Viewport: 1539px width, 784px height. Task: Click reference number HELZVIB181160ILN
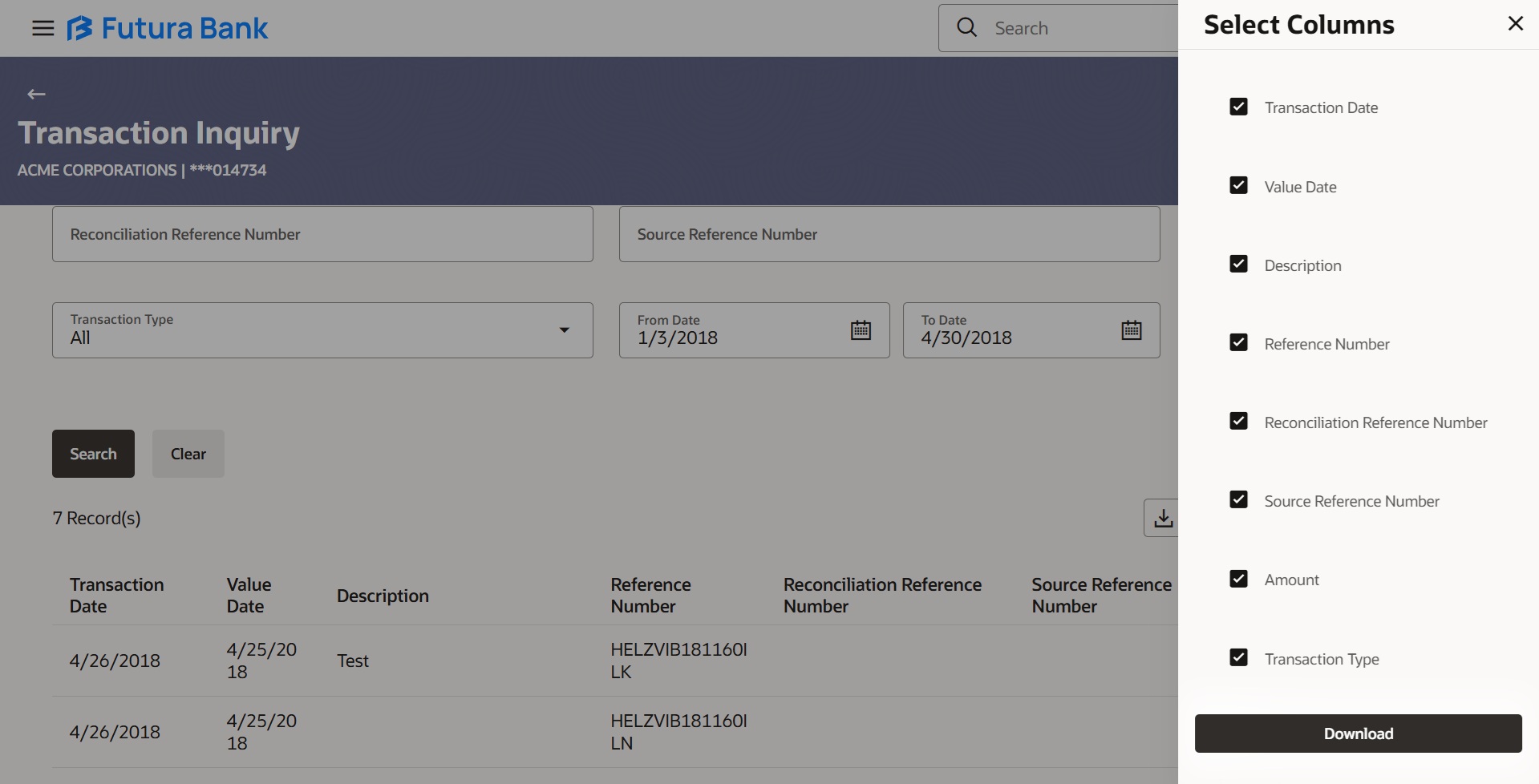pos(678,732)
